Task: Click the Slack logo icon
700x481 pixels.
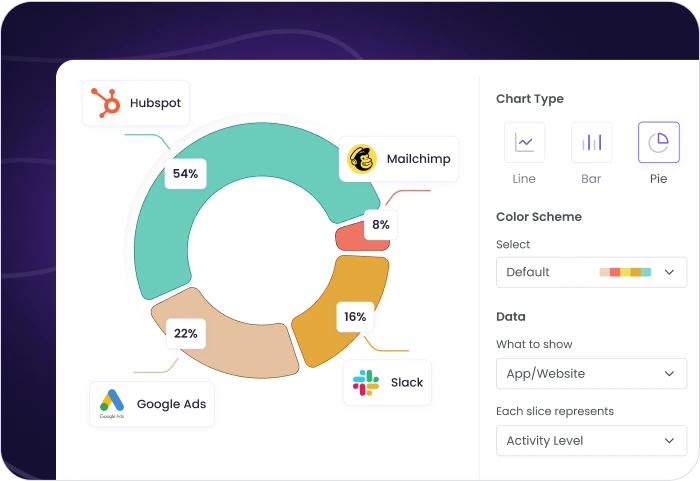Action: [x=366, y=382]
